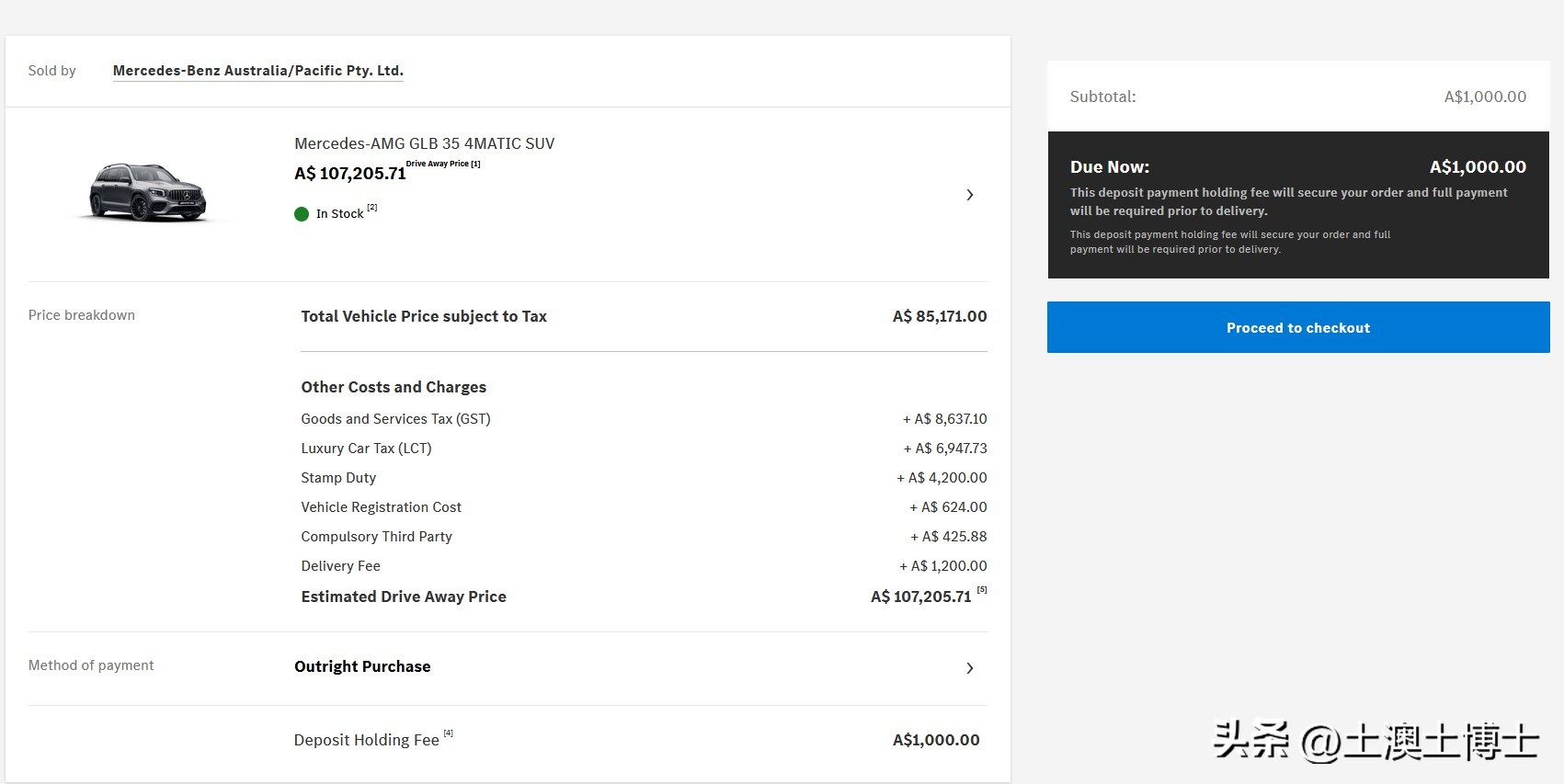Click the Estimated Drive Away Price footnote [5]
This screenshot has height=784, width=1564.
(982, 589)
